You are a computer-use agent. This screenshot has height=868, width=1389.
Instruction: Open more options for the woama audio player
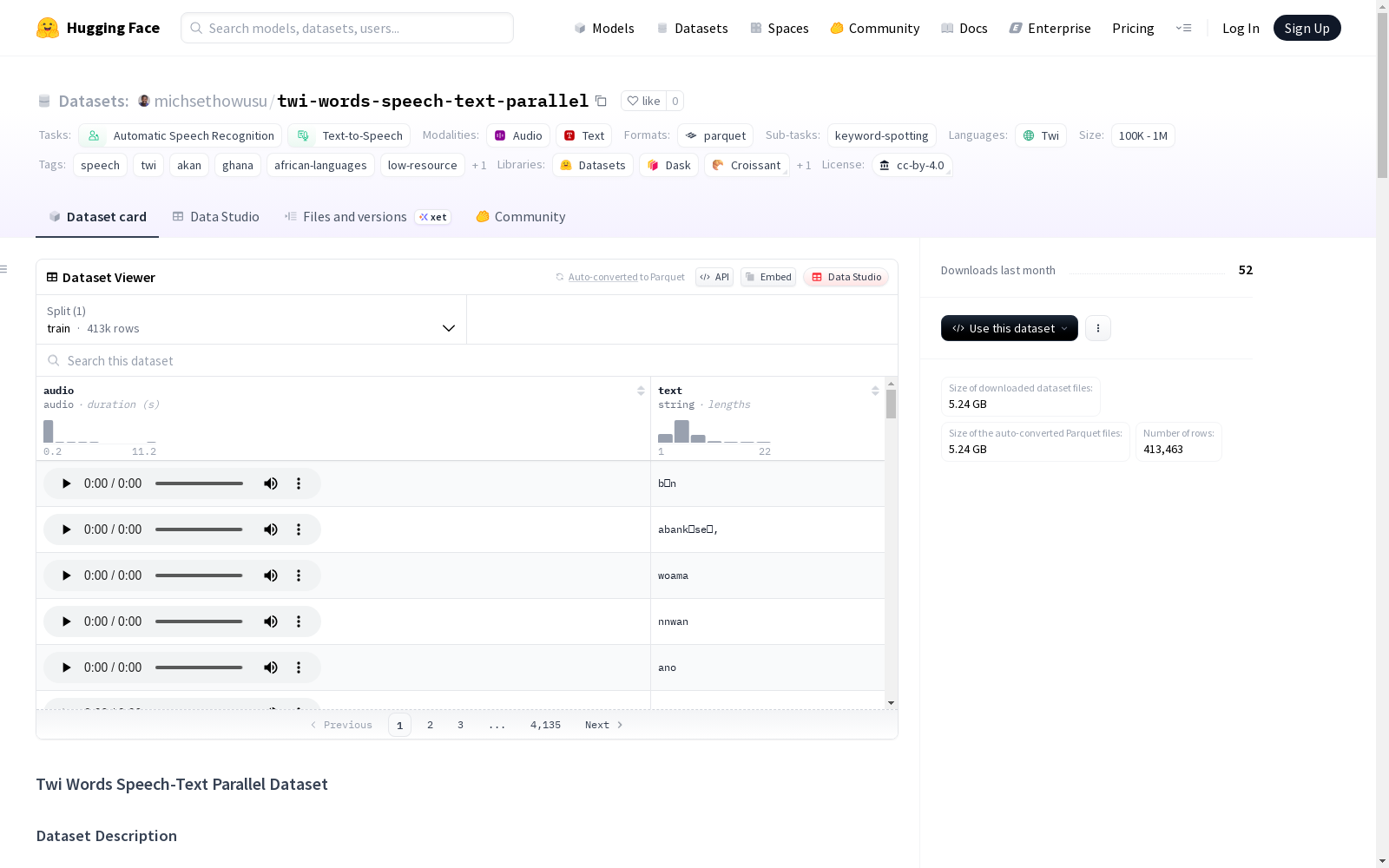click(x=299, y=575)
